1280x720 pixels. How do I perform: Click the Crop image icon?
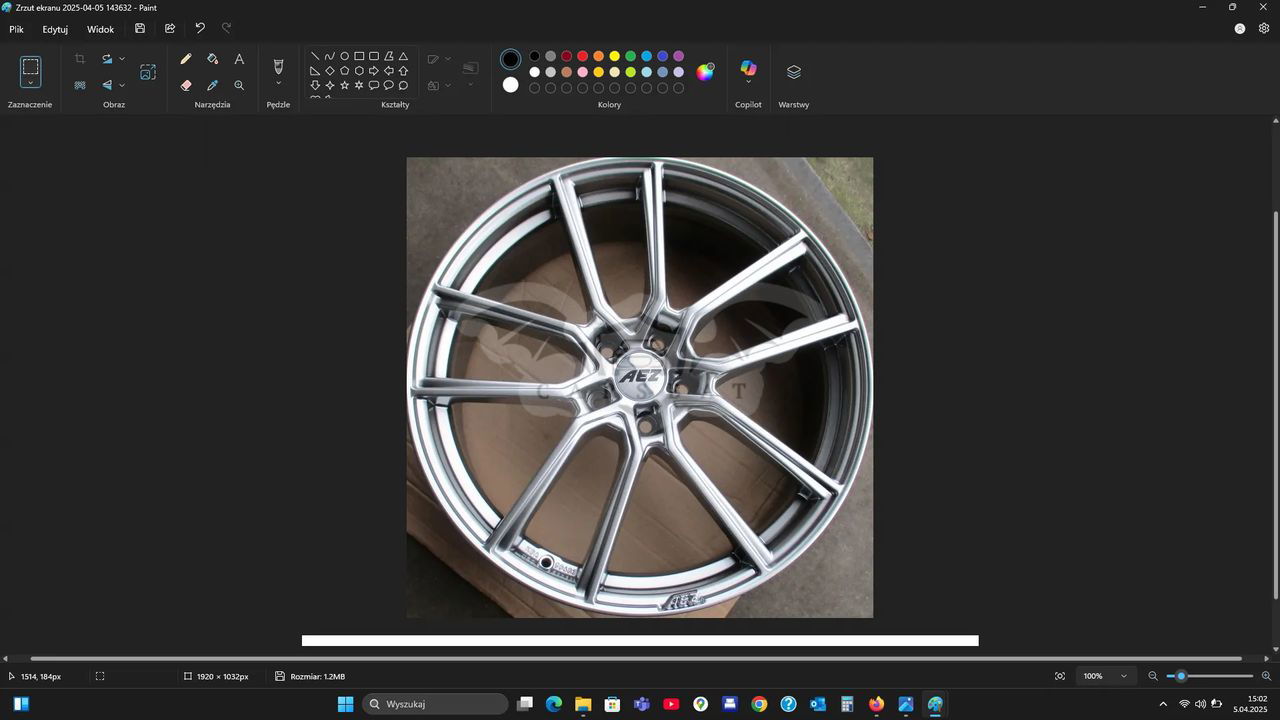80,59
